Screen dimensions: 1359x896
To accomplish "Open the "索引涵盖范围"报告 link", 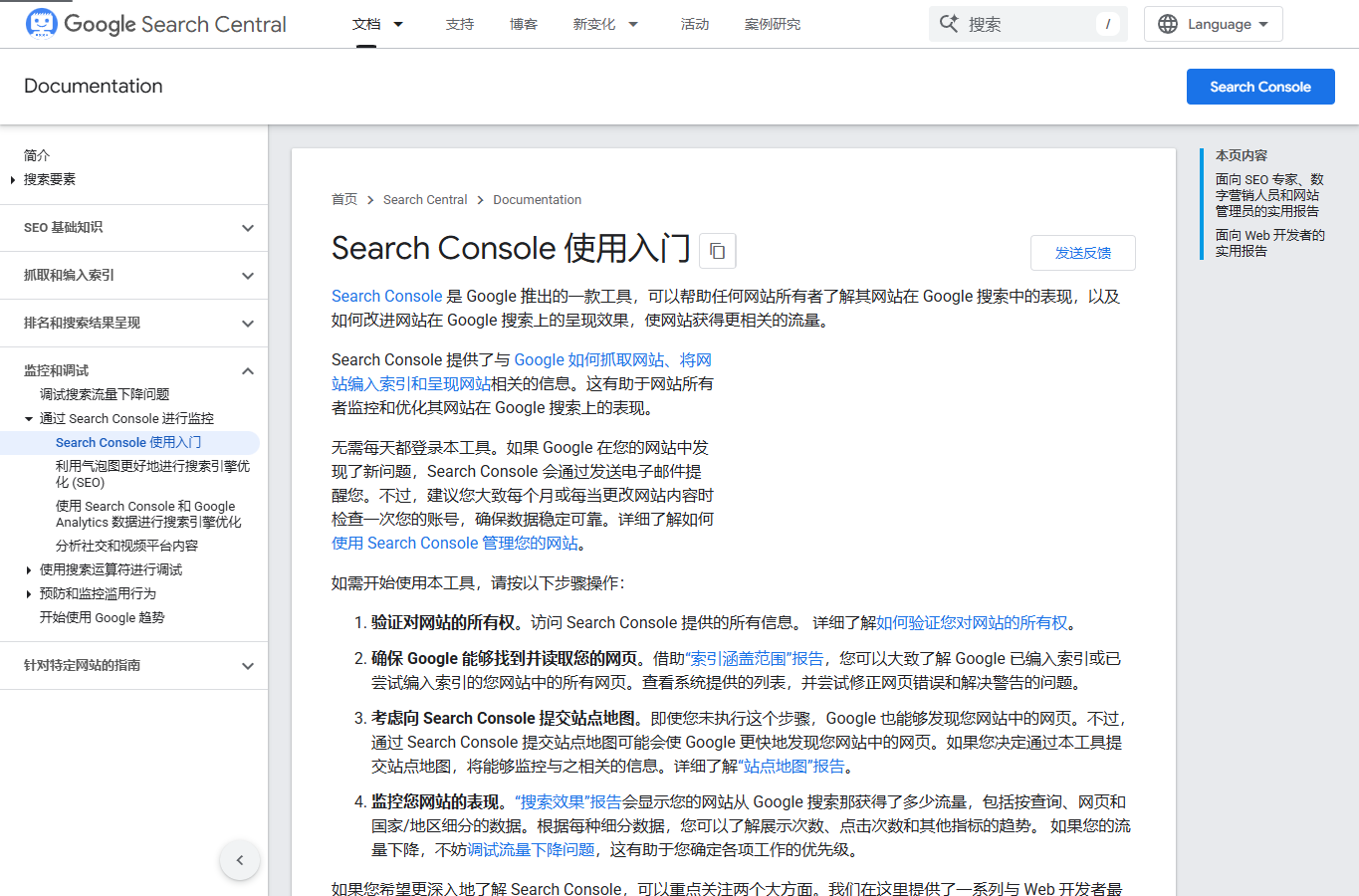I will (755, 659).
